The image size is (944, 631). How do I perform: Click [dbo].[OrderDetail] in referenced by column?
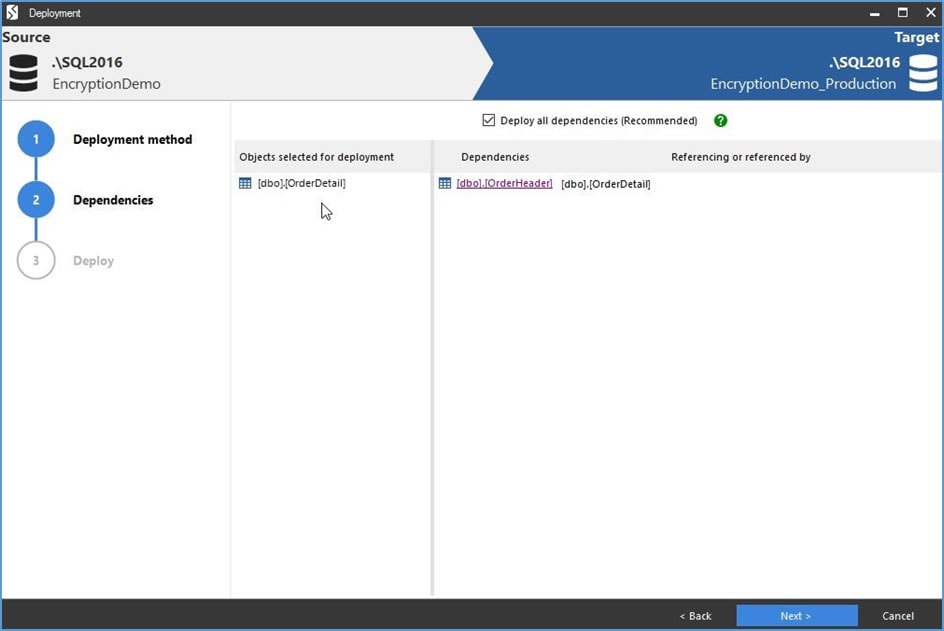click(606, 184)
